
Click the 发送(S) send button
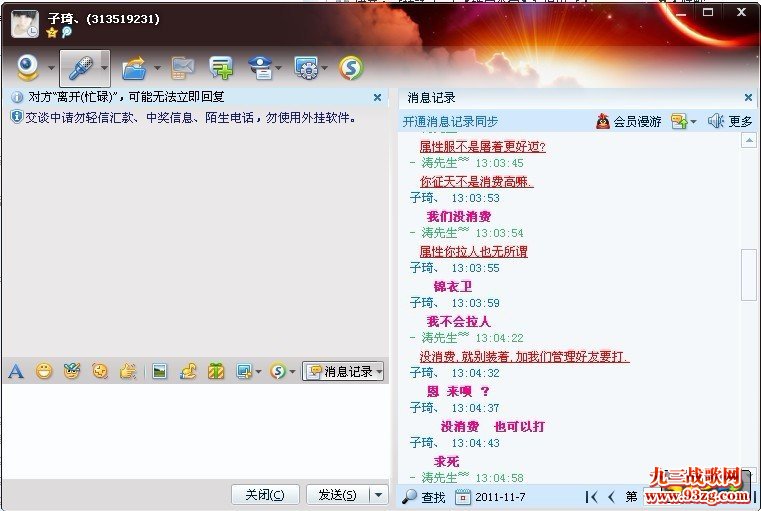337,494
